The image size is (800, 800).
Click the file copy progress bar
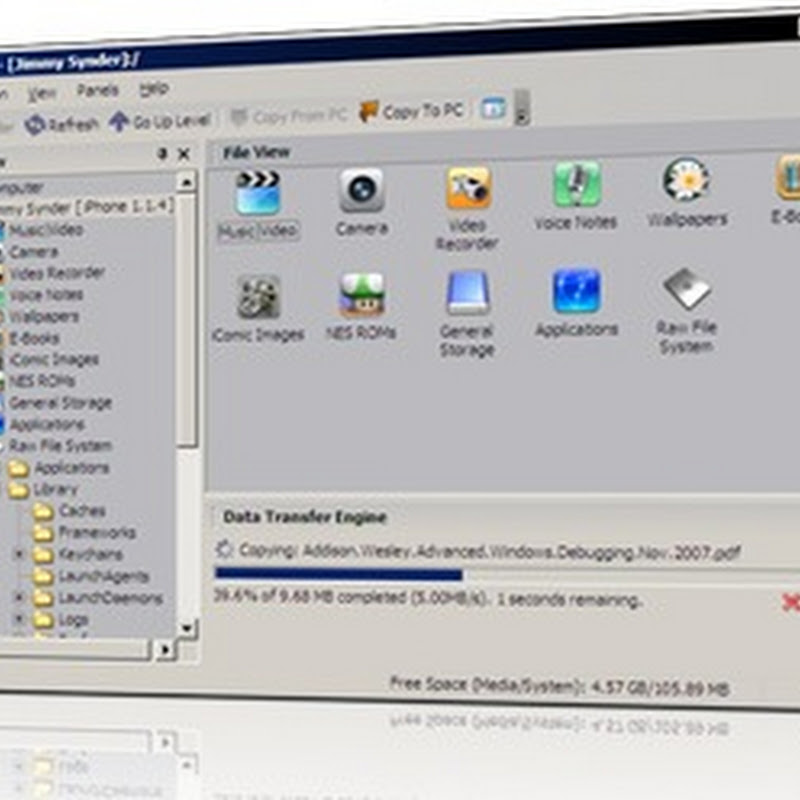coord(507,574)
